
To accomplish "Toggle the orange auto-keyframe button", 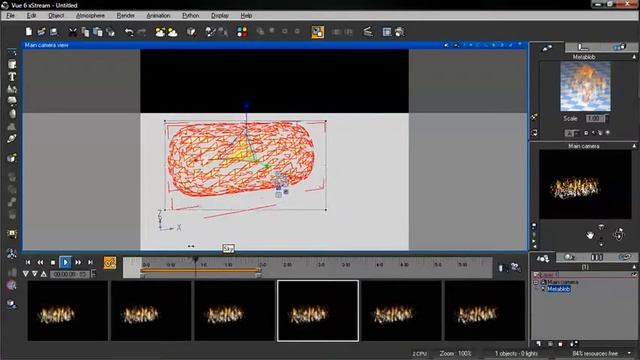I will point(110,263).
